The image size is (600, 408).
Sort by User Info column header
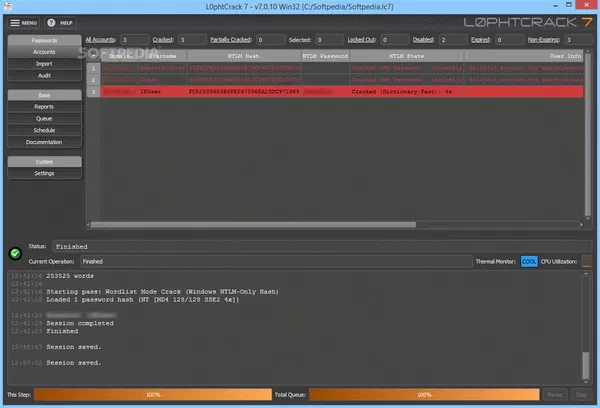tap(524, 56)
